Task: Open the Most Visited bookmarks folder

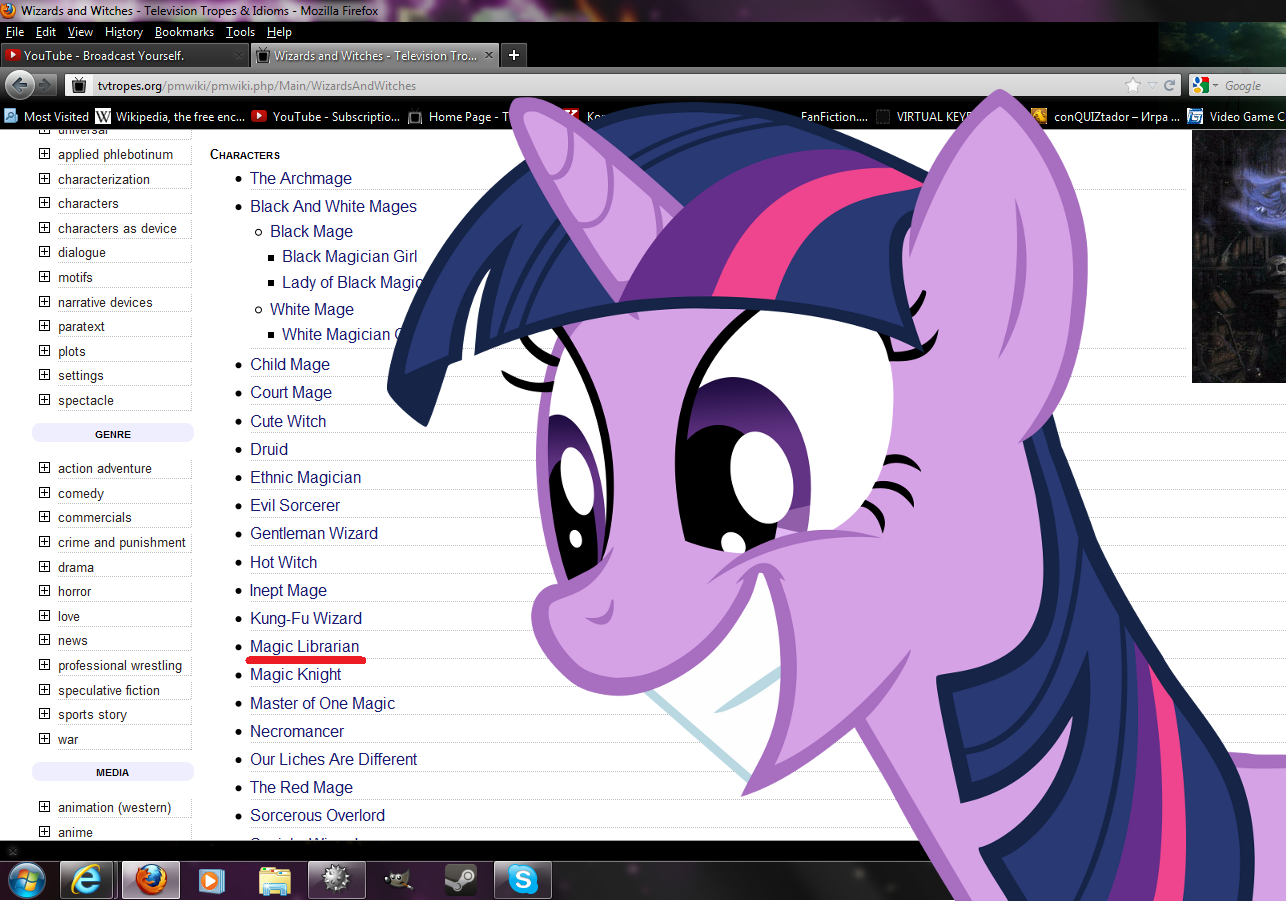Action: pyautogui.click(x=47, y=116)
